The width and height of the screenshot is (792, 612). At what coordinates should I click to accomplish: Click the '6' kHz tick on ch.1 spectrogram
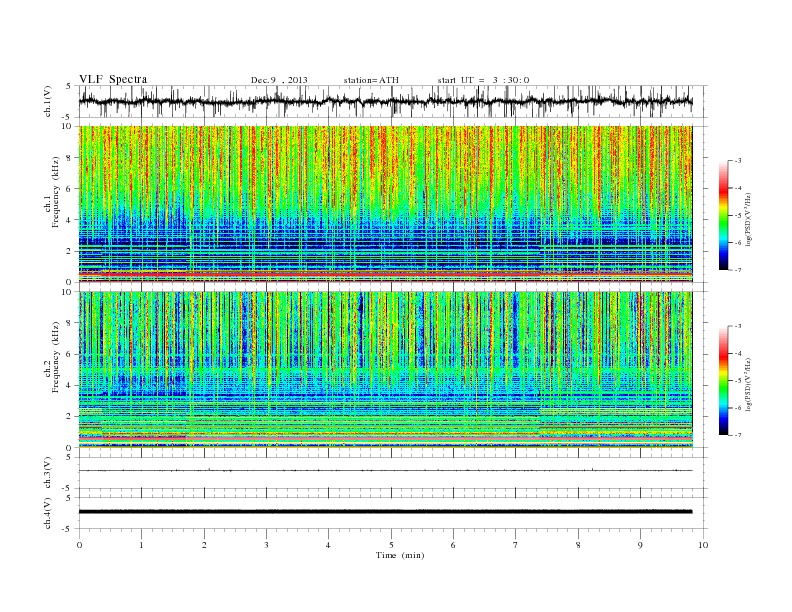coord(69,189)
